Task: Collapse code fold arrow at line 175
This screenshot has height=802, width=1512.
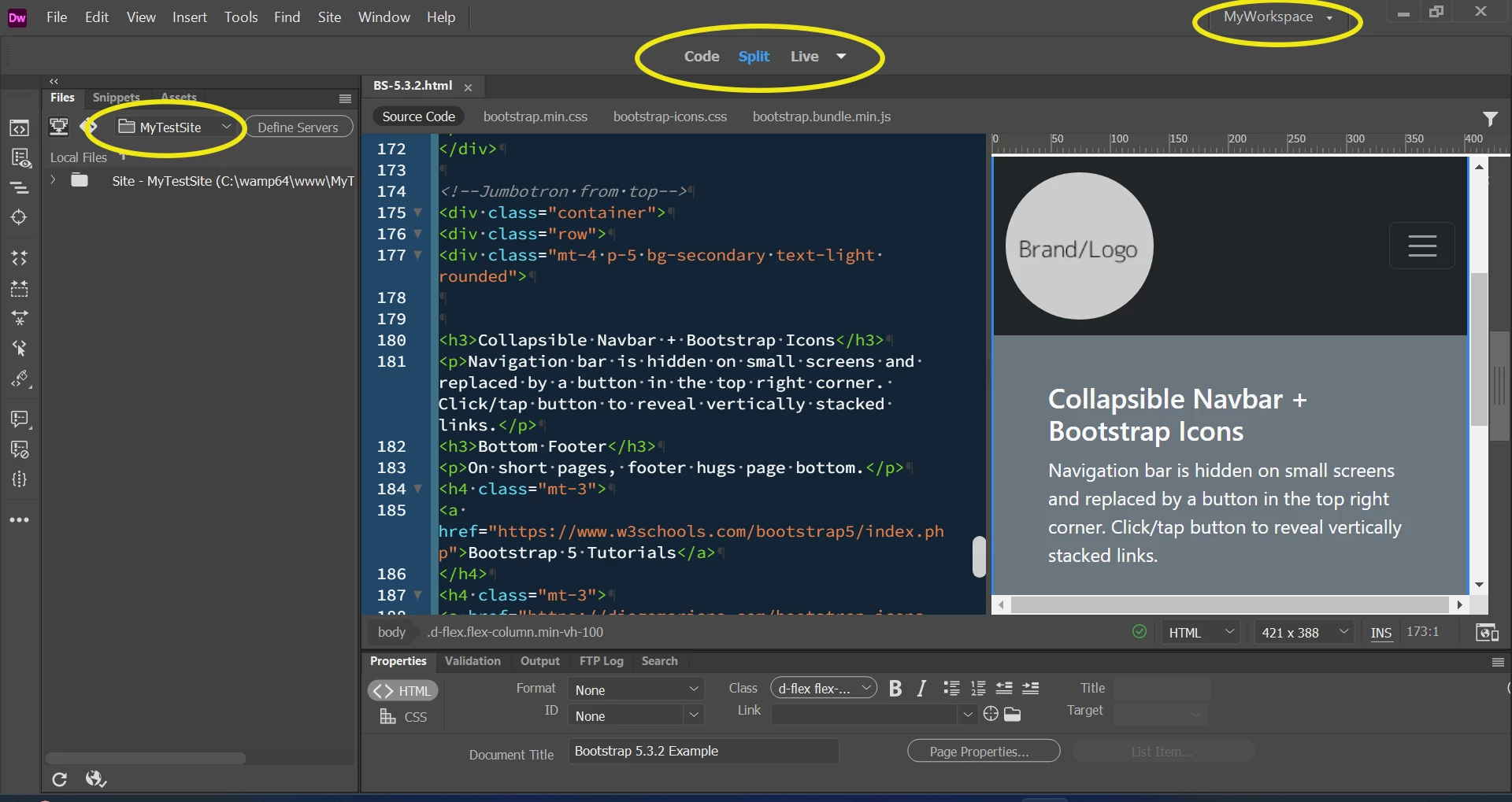Action: [418, 213]
